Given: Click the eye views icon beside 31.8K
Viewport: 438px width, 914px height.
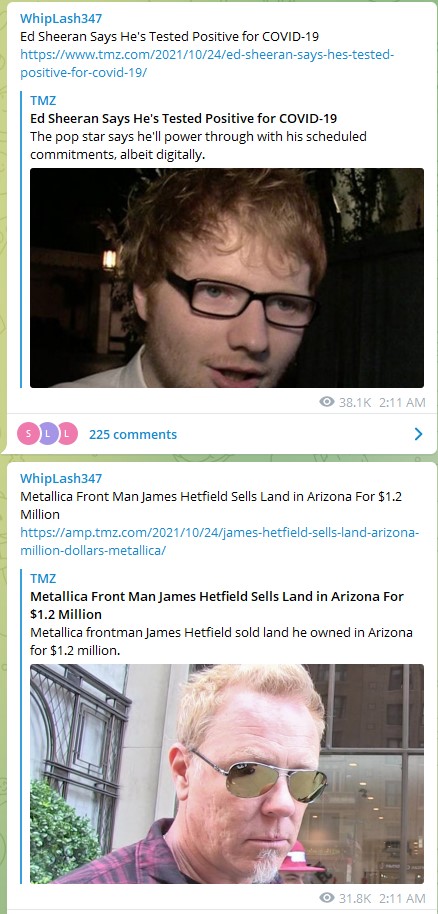Looking at the screenshot, I should 327,898.
